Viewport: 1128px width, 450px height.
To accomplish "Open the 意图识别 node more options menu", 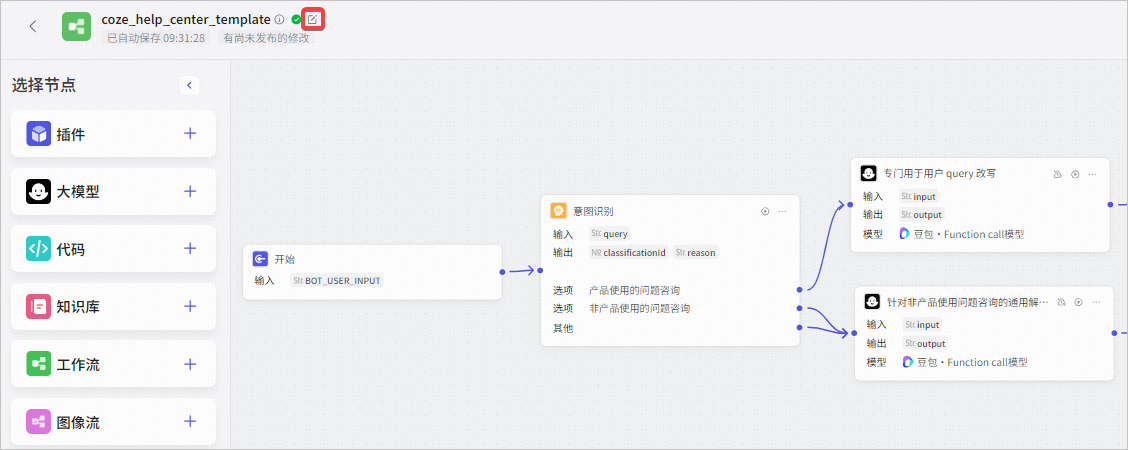I will click(x=783, y=211).
